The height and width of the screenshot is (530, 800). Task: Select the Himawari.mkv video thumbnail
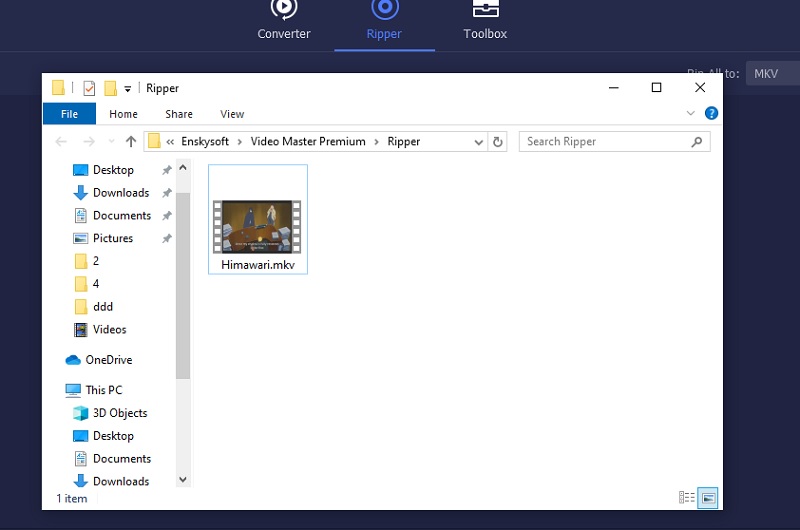coord(257,227)
